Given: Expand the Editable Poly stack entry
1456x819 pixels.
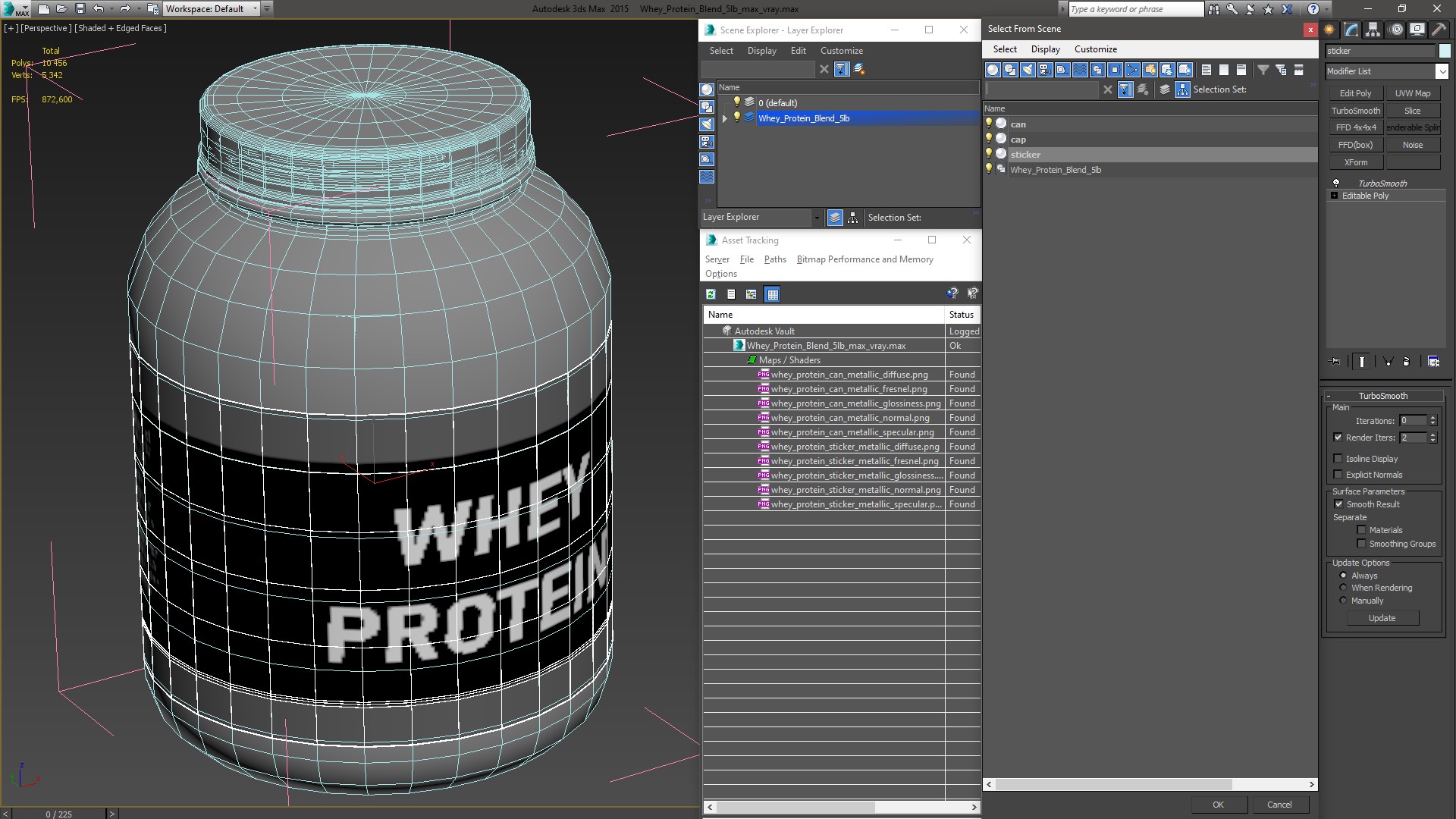Looking at the screenshot, I should 1335,196.
